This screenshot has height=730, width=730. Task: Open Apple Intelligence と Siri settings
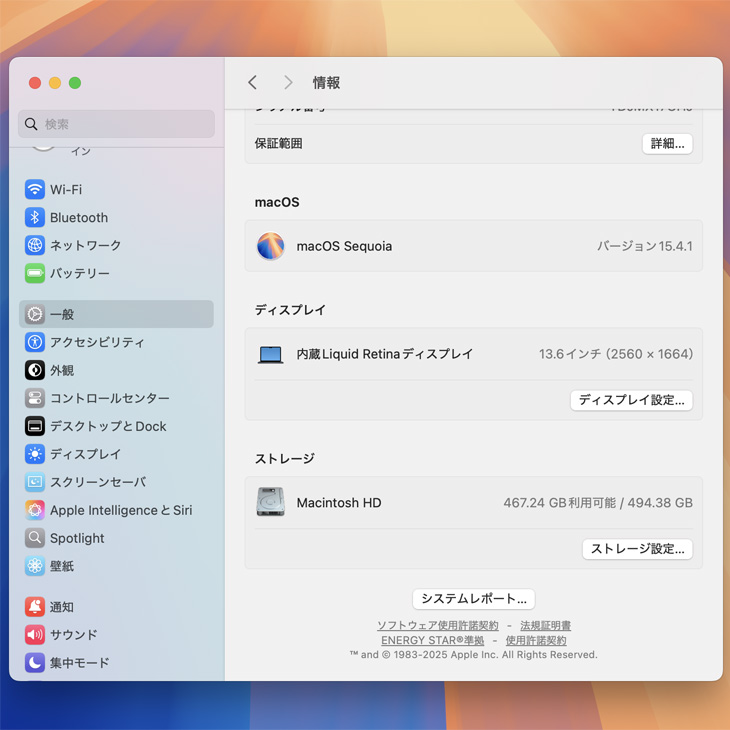tap(120, 510)
